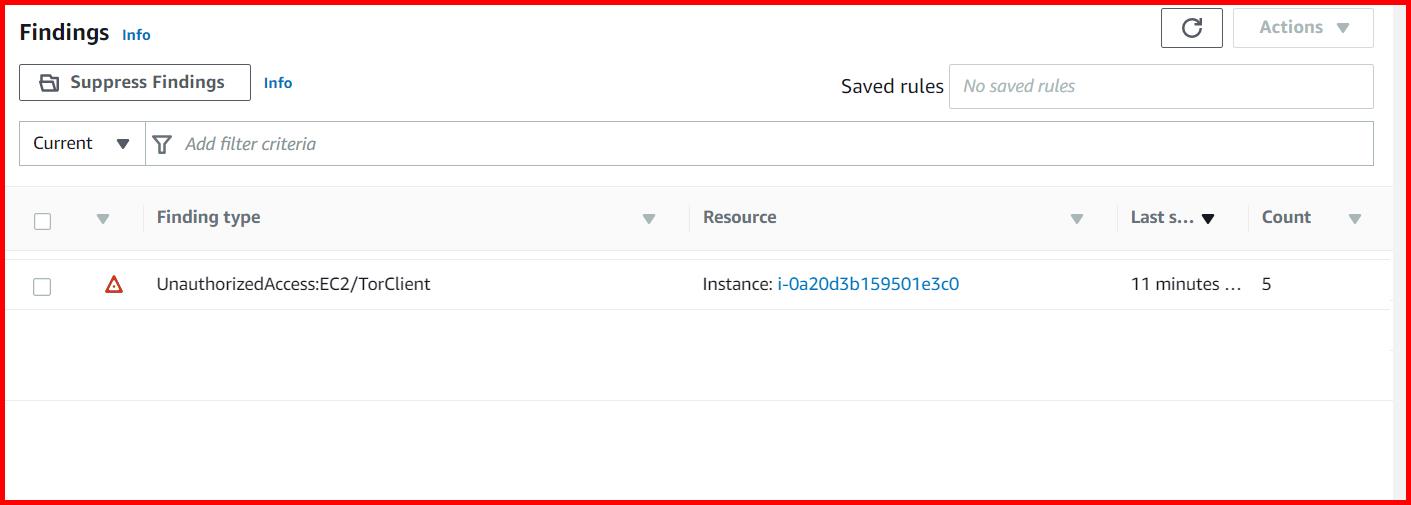Select the UnauthorizedAccess:EC2/TorClient finding

click(293, 284)
